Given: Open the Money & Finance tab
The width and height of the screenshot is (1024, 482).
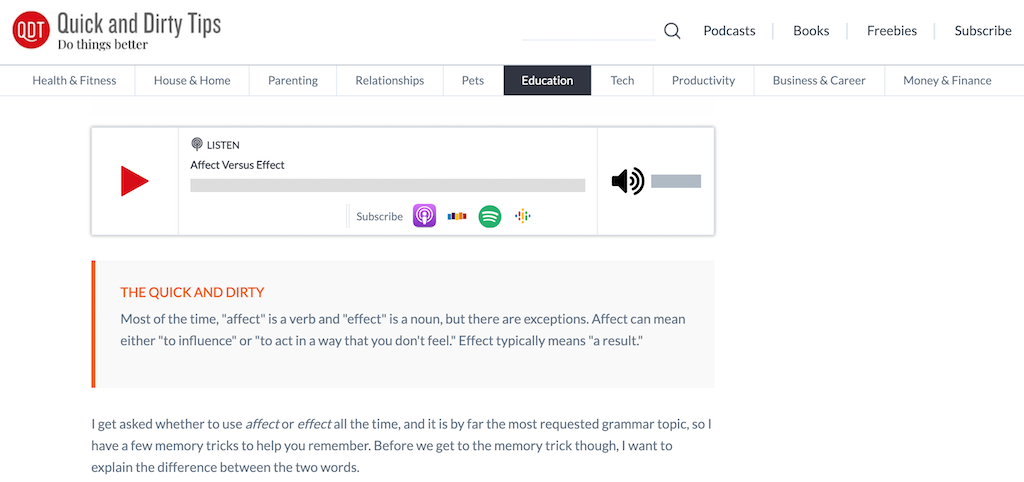Looking at the screenshot, I should [947, 80].
